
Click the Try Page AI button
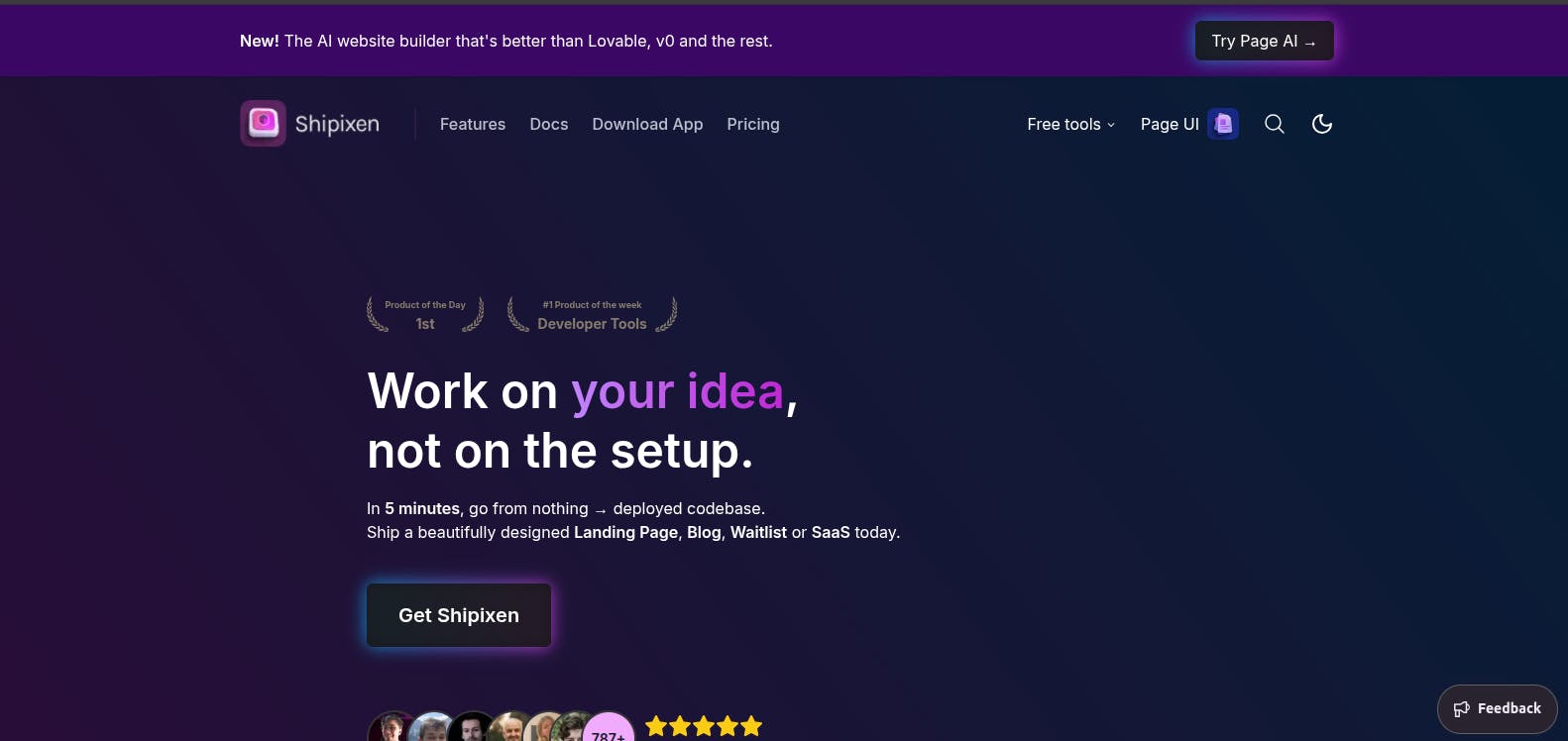click(1264, 41)
